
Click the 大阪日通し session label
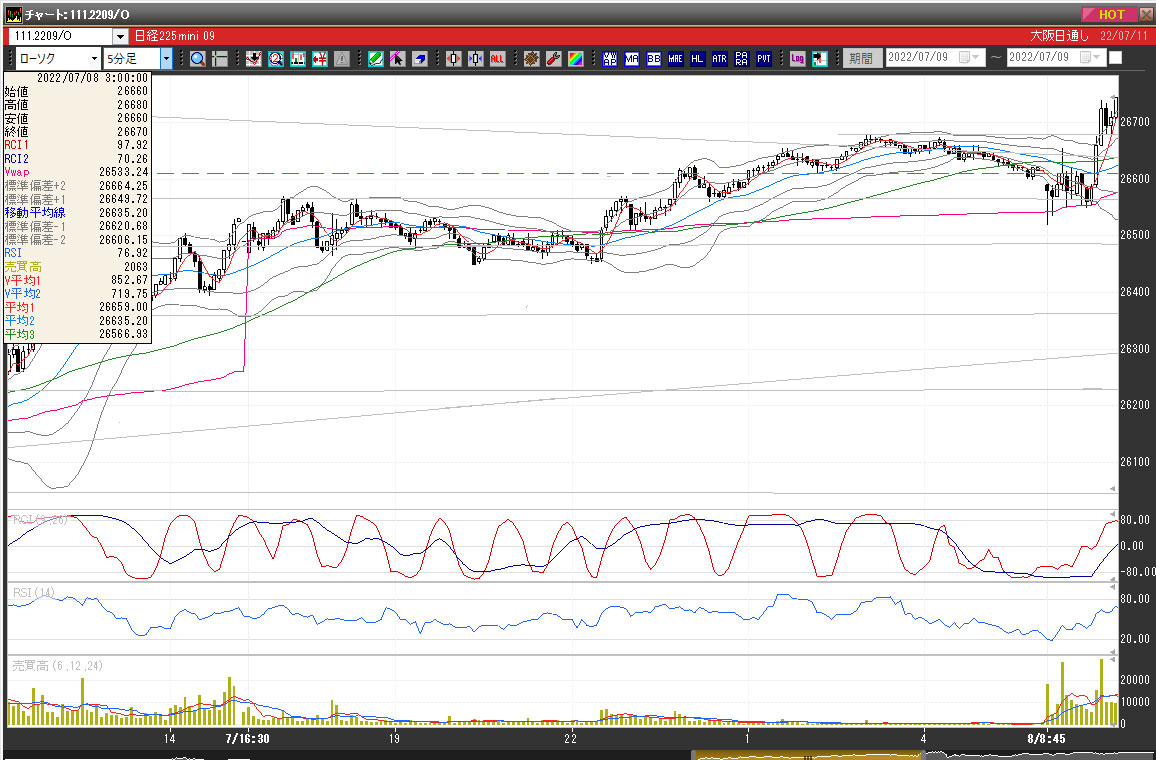[1059, 36]
